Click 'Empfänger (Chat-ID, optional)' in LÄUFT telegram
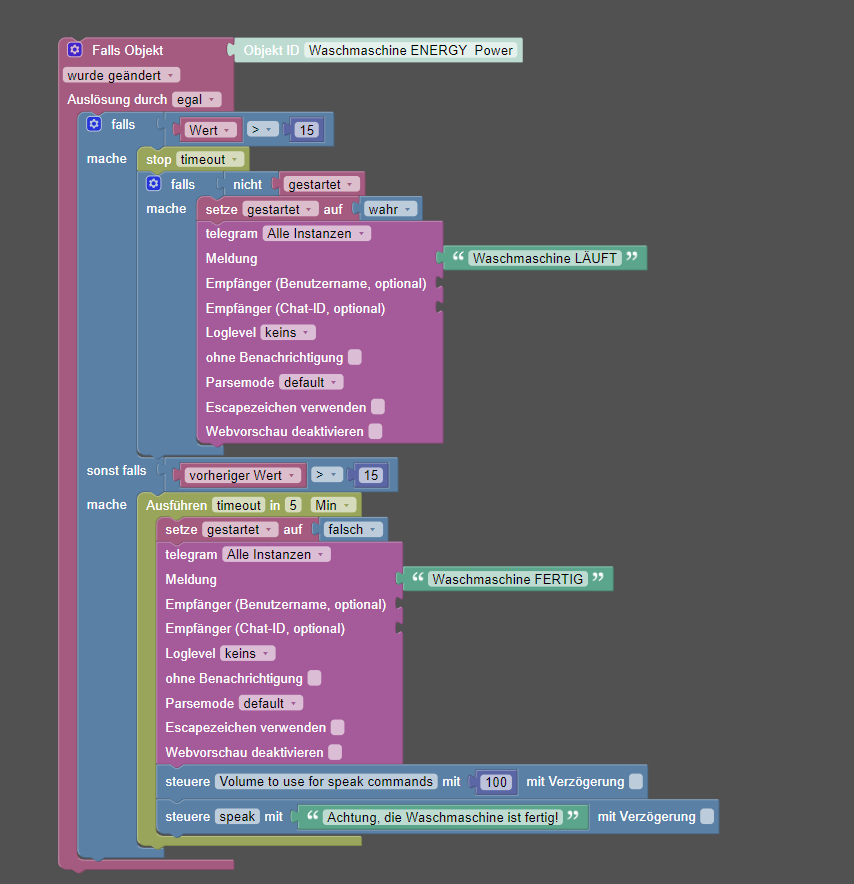 pyautogui.click(x=295, y=308)
